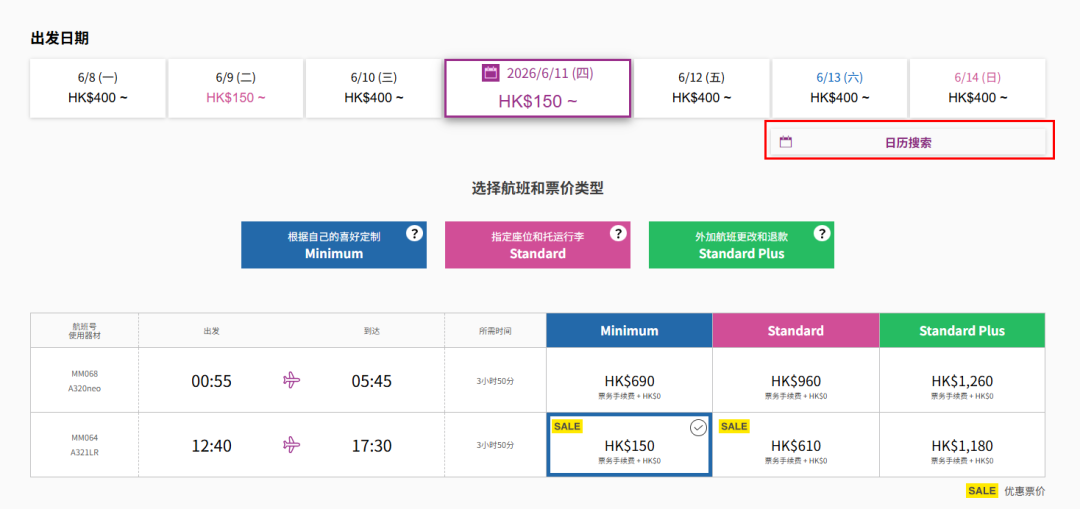The height and width of the screenshot is (509, 1080).
Task: Click the airplane icon for flight MM068
Action: tap(292, 380)
